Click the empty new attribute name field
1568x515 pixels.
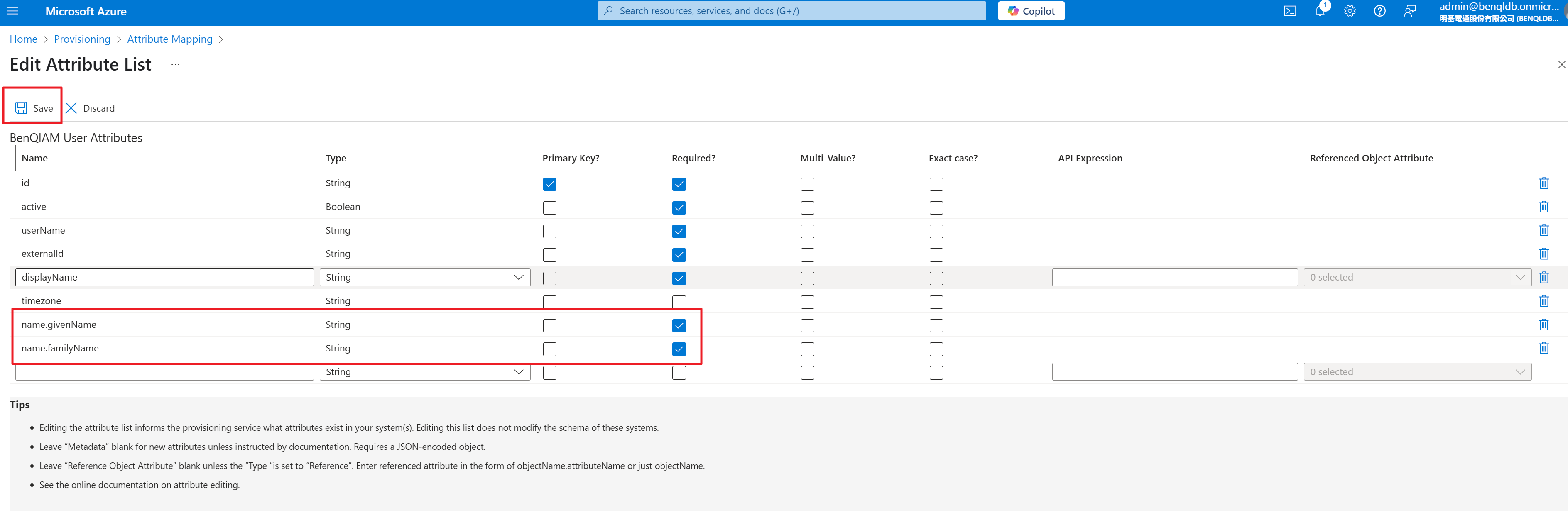[164, 372]
